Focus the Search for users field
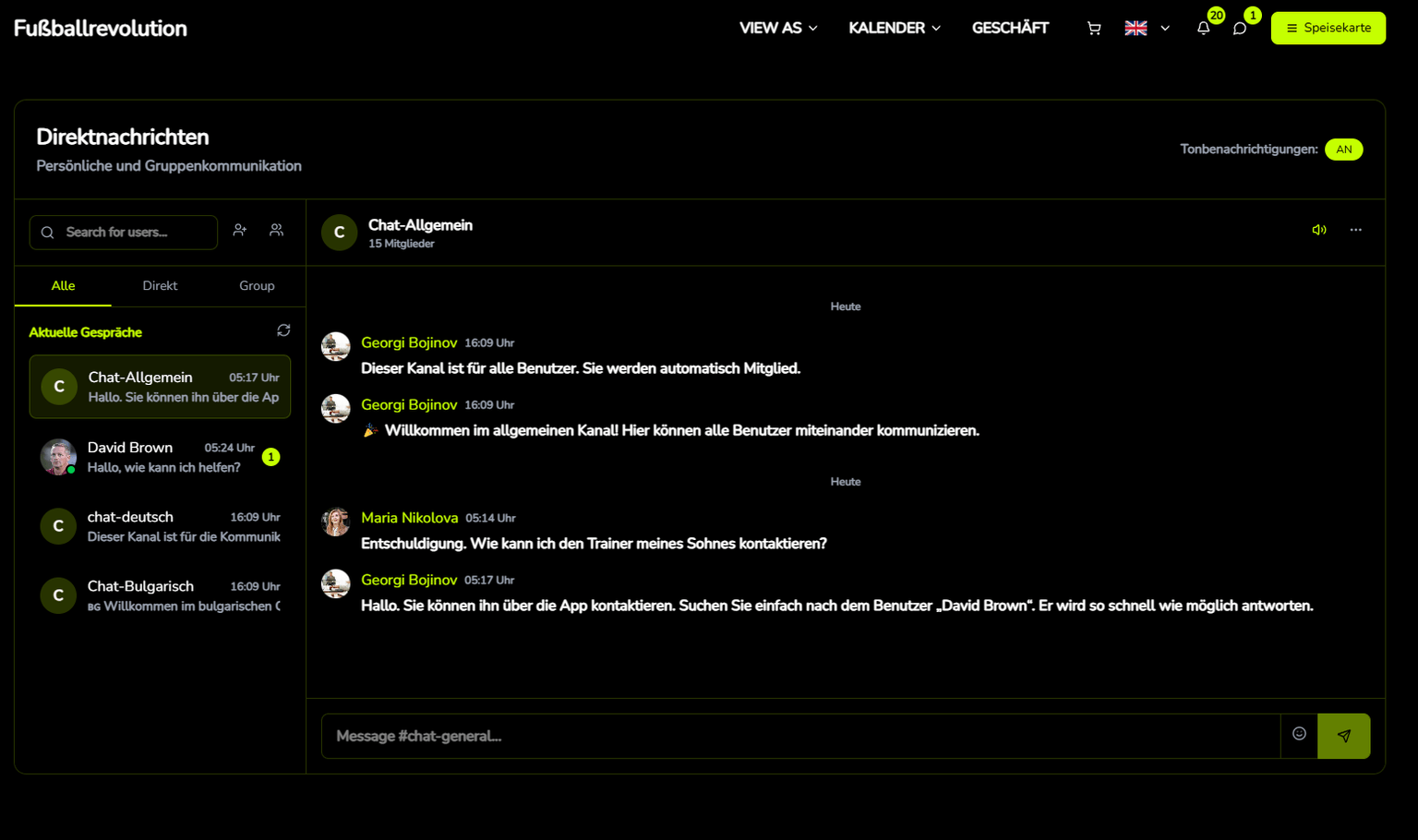Image resolution: width=1418 pixels, height=840 pixels. (124, 233)
